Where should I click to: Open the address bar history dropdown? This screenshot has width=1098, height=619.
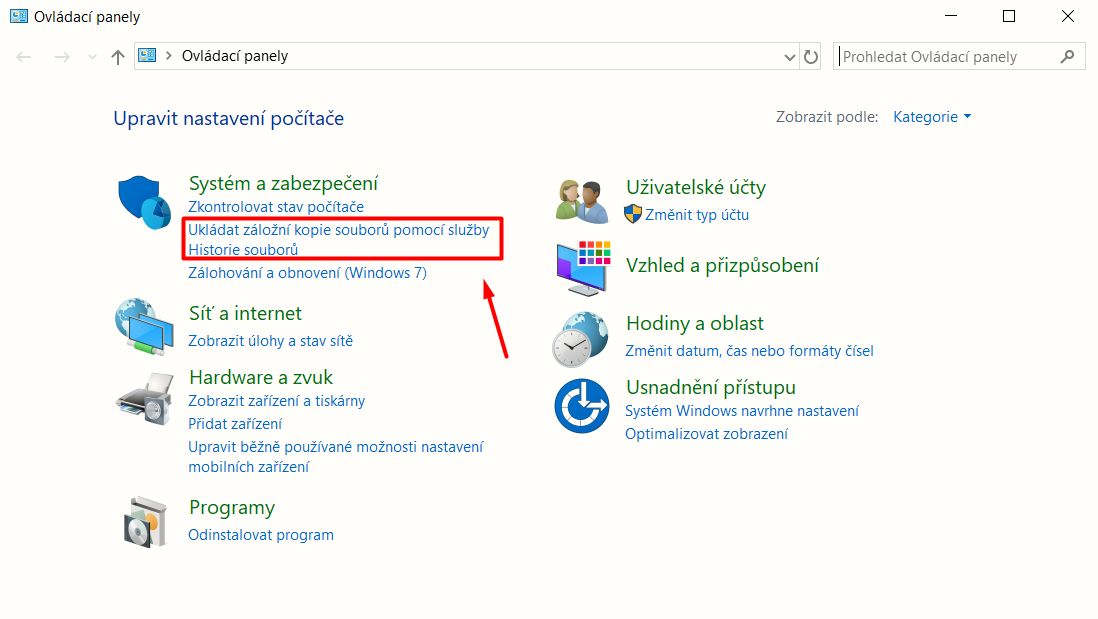(x=790, y=57)
